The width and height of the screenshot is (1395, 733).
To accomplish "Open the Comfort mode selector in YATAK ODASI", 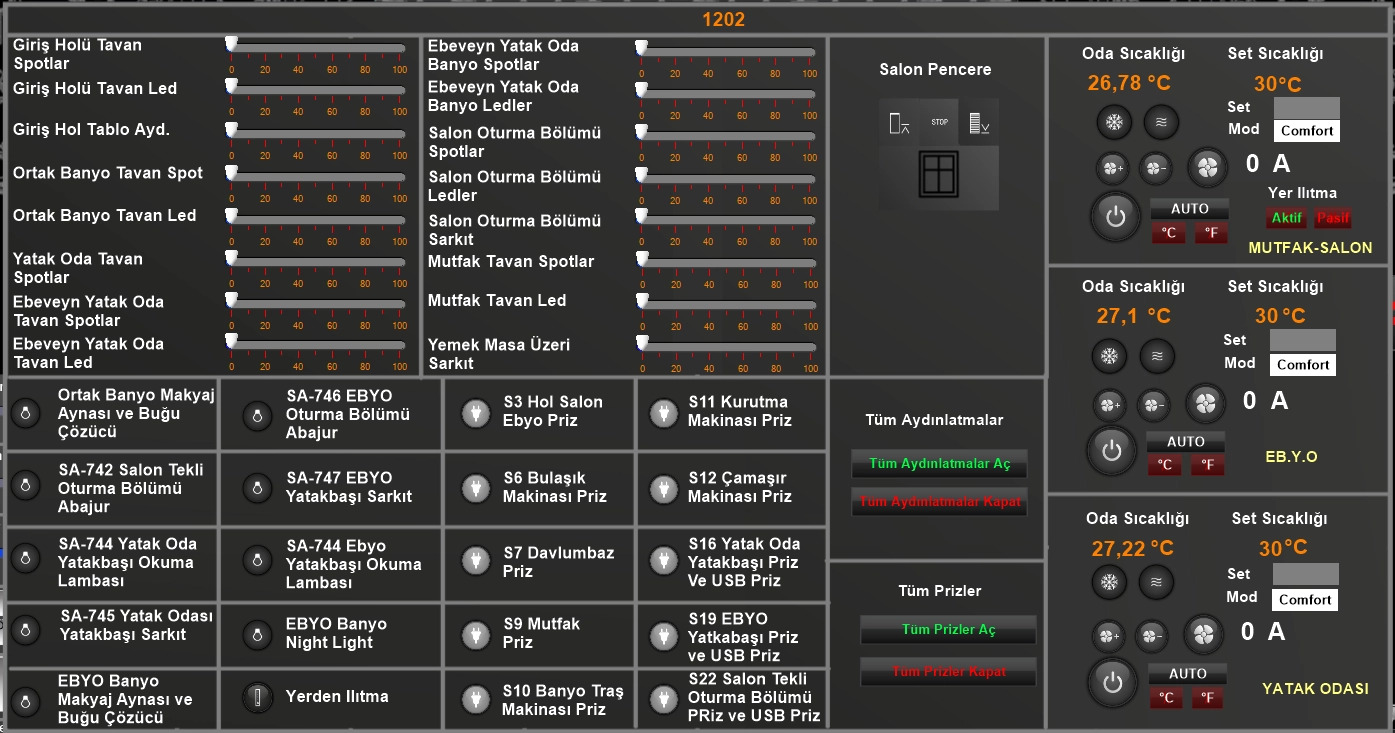I will pyautogui.click(x=1305, y=600).
